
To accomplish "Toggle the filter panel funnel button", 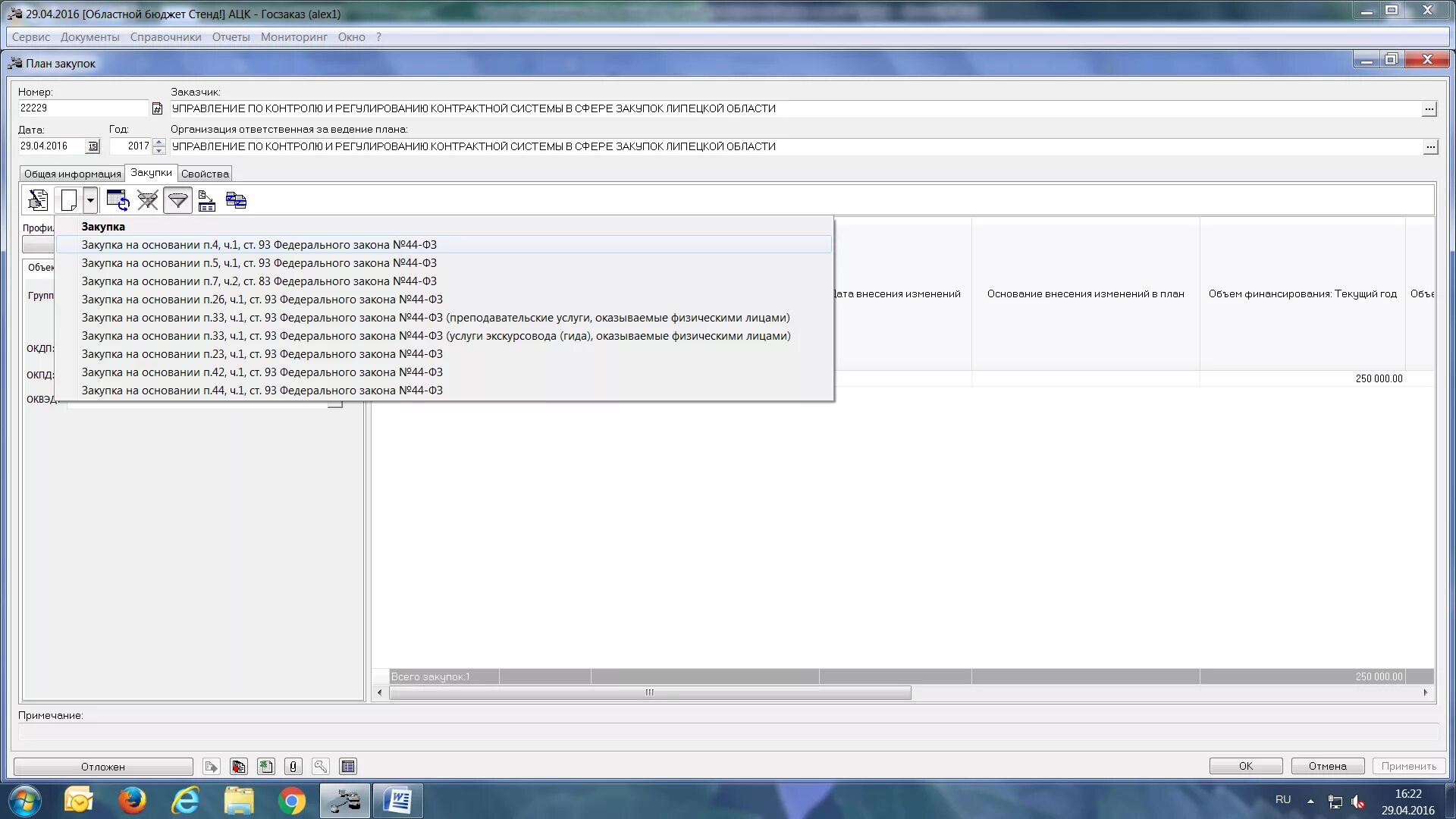I will [177, 200].
